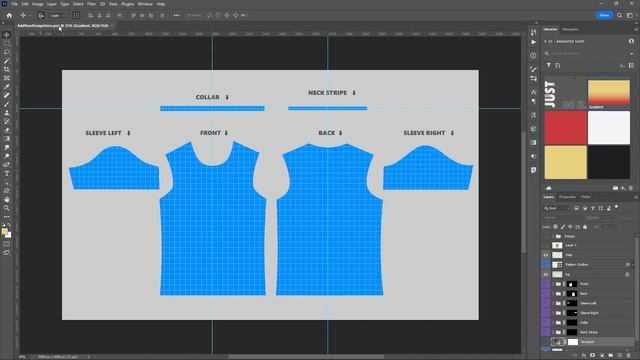
Task: Select the Eyedropper tool
Action: click(7, 87)
